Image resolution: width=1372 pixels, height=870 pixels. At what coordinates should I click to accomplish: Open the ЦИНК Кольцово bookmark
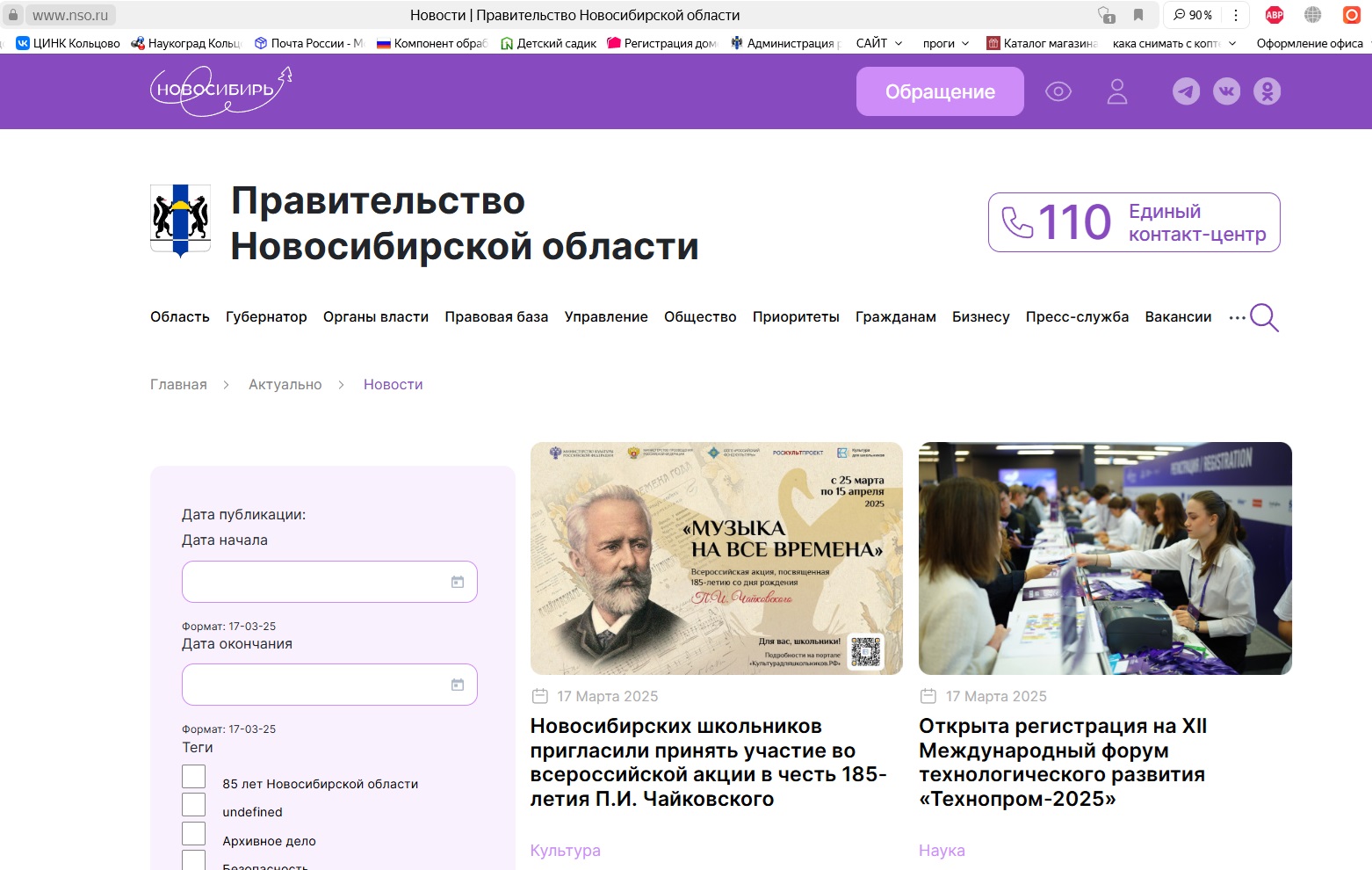point(69,43)
